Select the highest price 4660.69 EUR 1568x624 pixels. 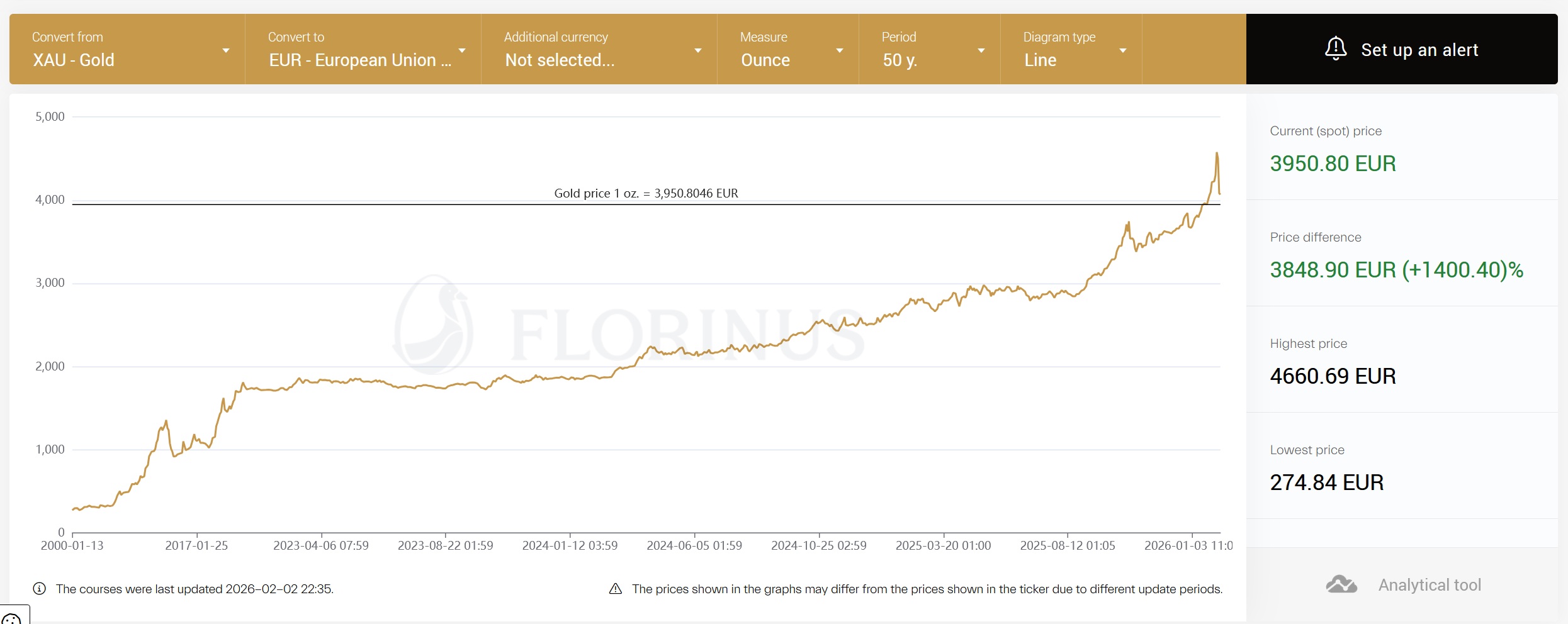tap(1333, 376)
